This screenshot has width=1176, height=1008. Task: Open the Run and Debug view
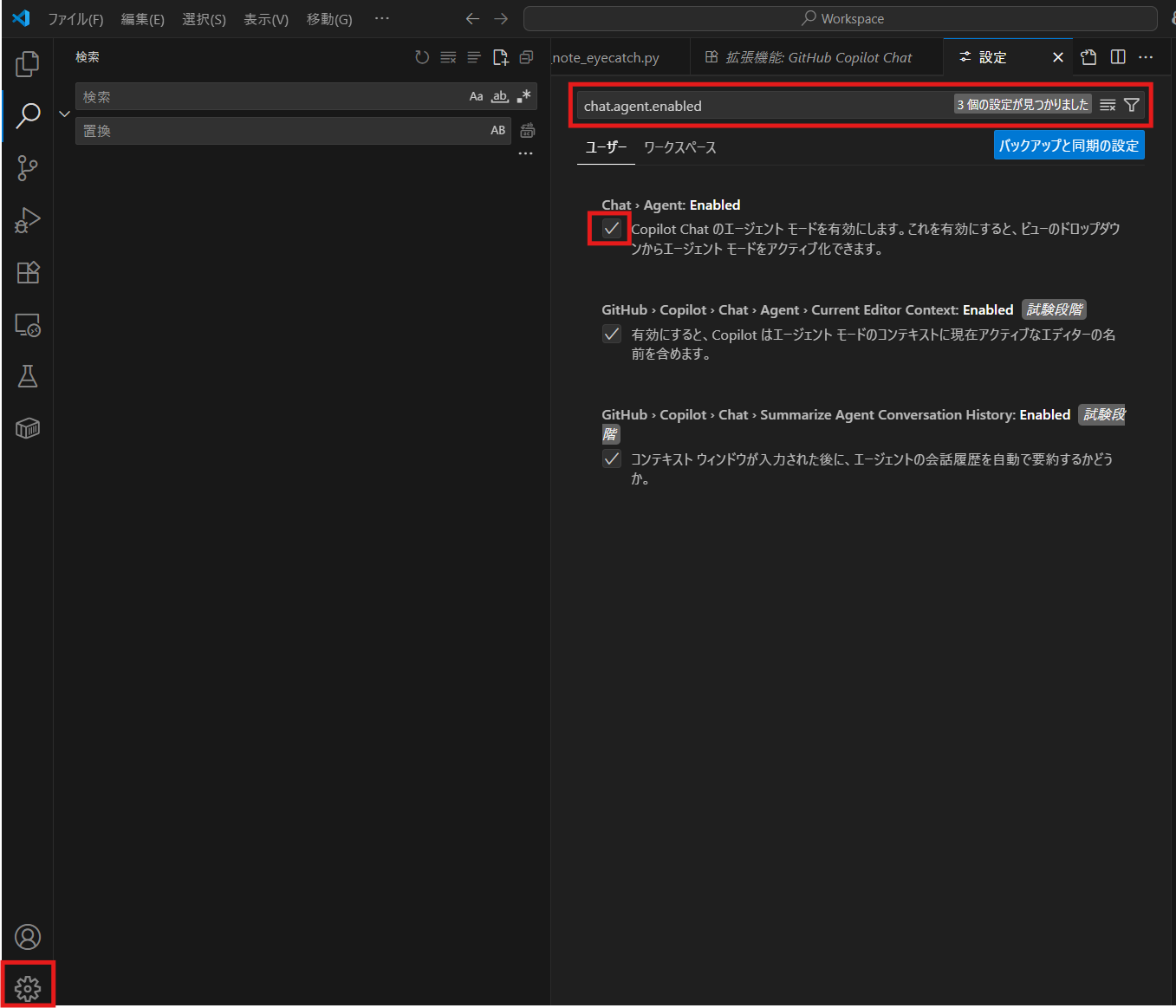(x=28, y=220)
